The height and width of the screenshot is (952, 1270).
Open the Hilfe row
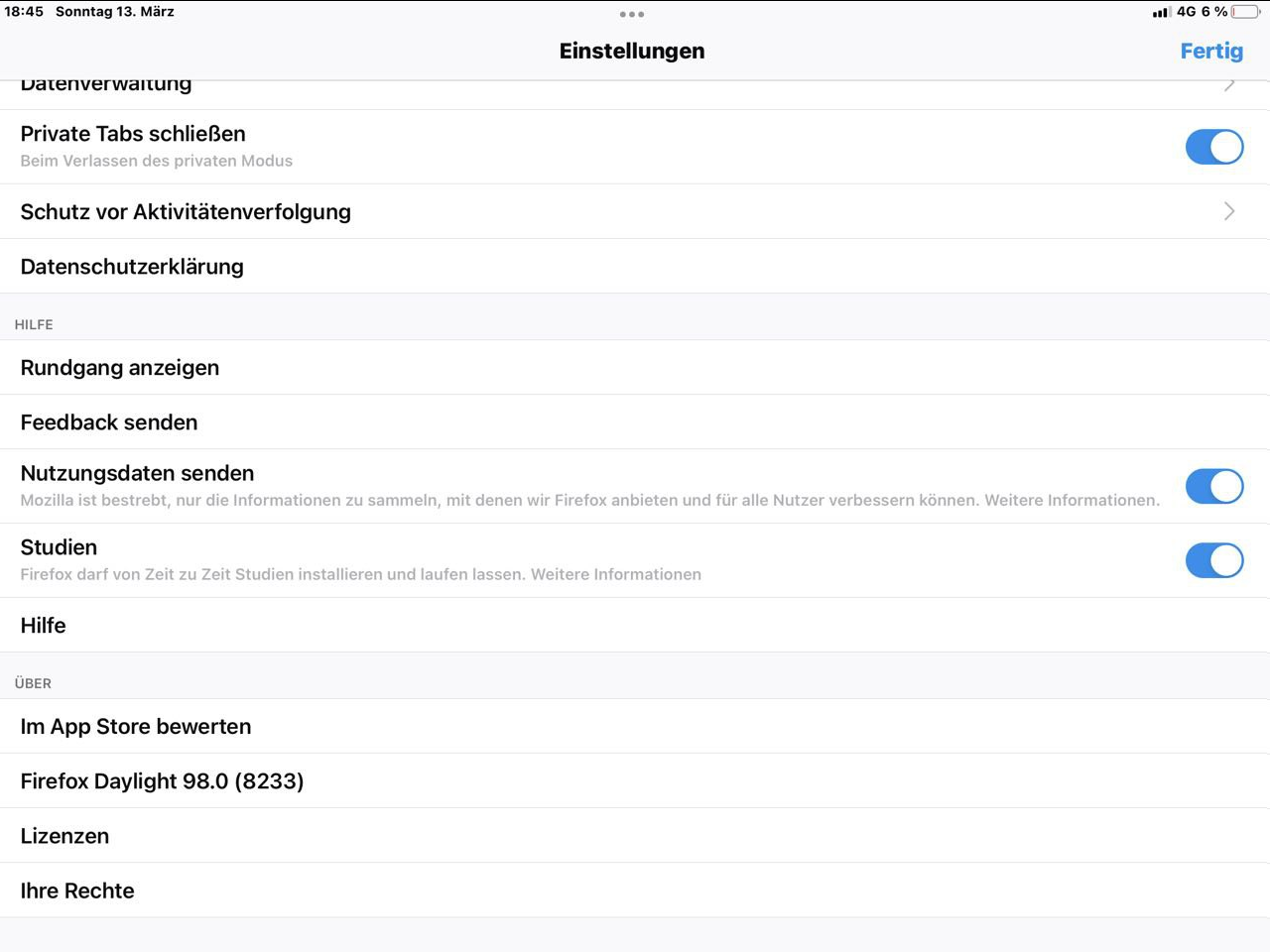coord(44,625)
